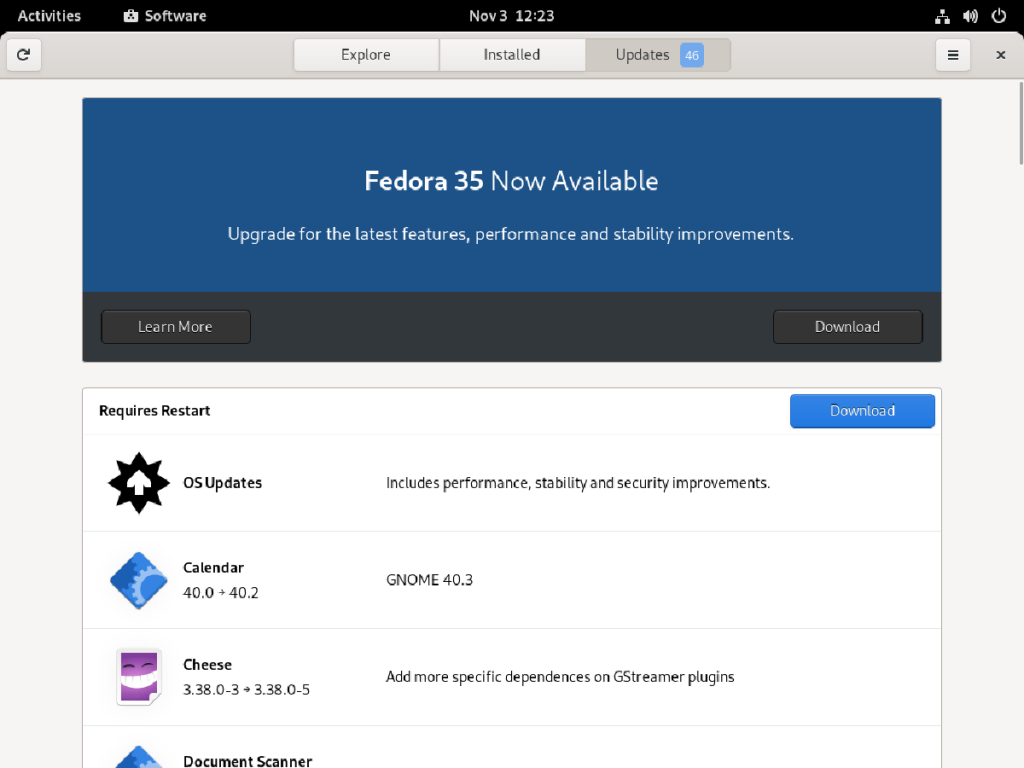Download the Fedora 35 upgrade

(x=847, y=326)
